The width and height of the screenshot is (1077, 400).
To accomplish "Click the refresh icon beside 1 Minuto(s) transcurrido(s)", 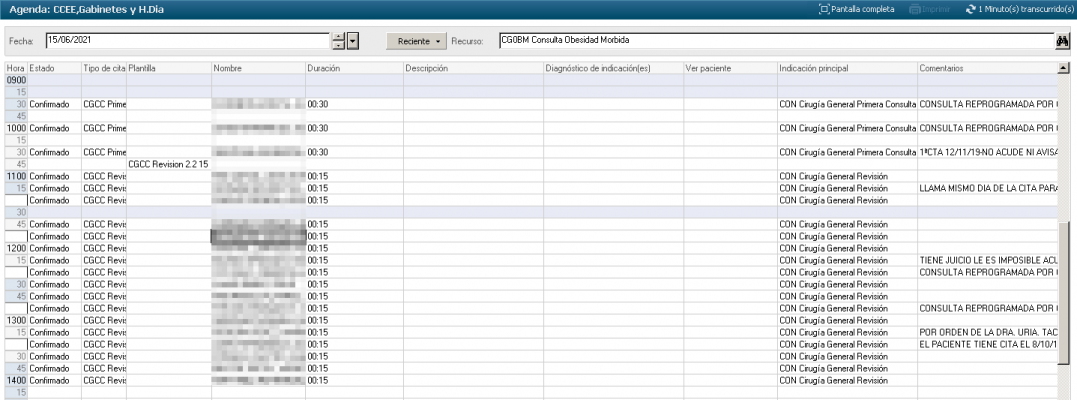I will click(970, 9).
